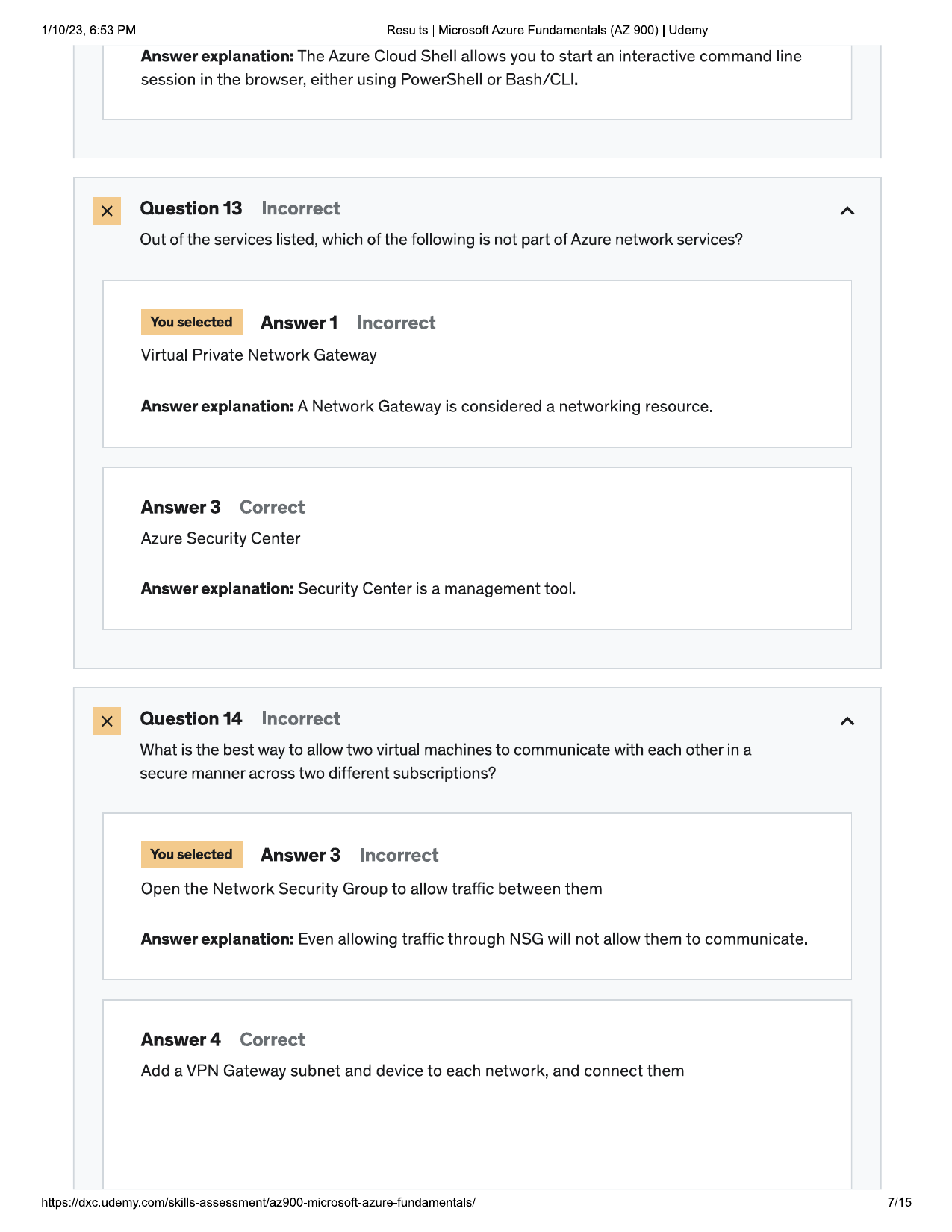Collapse Question 13 with the chevron
952x1232 pixels.
847,211
